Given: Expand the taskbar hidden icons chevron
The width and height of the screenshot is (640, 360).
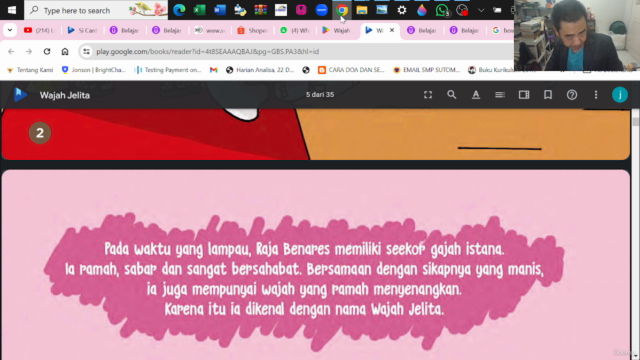Looking at the screenshot, I should click(481, 10).
